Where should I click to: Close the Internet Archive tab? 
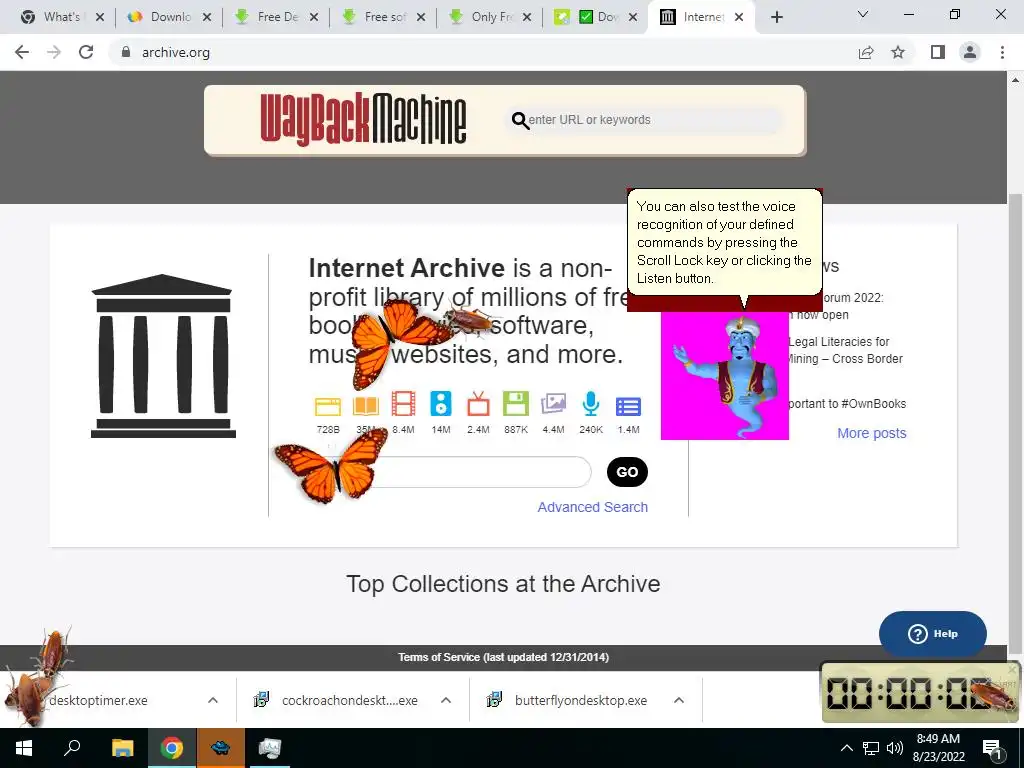pyautogui.click(x=739, y=18)
